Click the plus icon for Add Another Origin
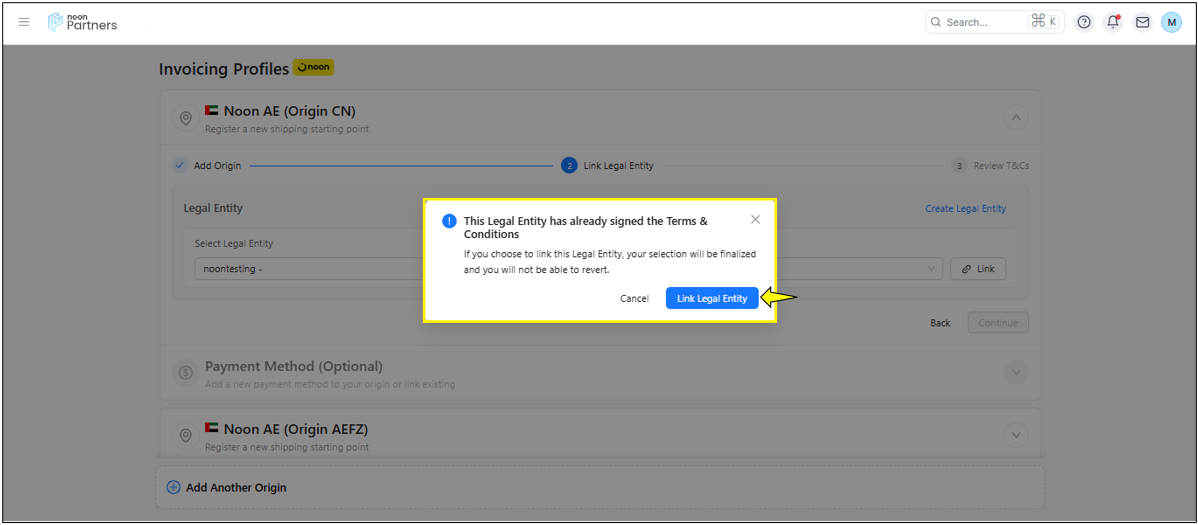Screen dimensions: 1198x525 173,488
